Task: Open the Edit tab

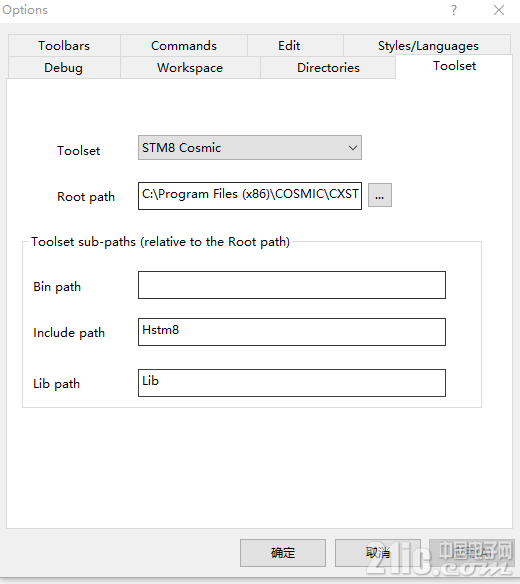Action: coord(289,45)
